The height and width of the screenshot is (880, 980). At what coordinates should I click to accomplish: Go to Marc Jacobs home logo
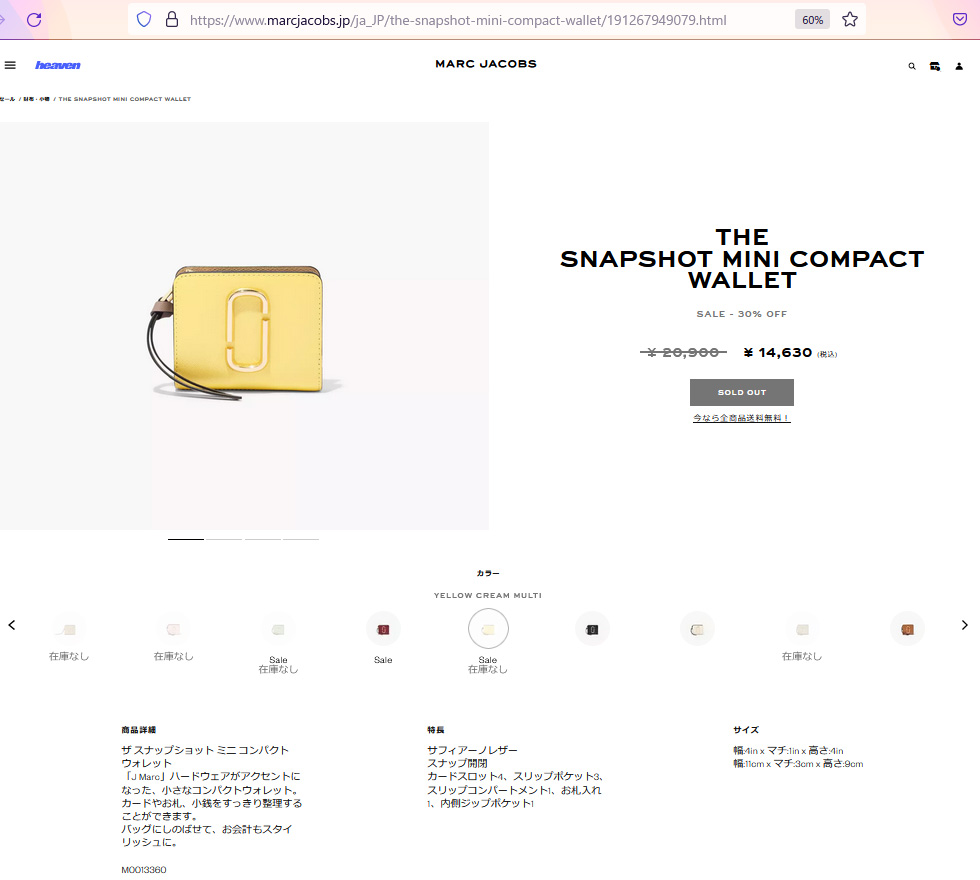(486, 64)
